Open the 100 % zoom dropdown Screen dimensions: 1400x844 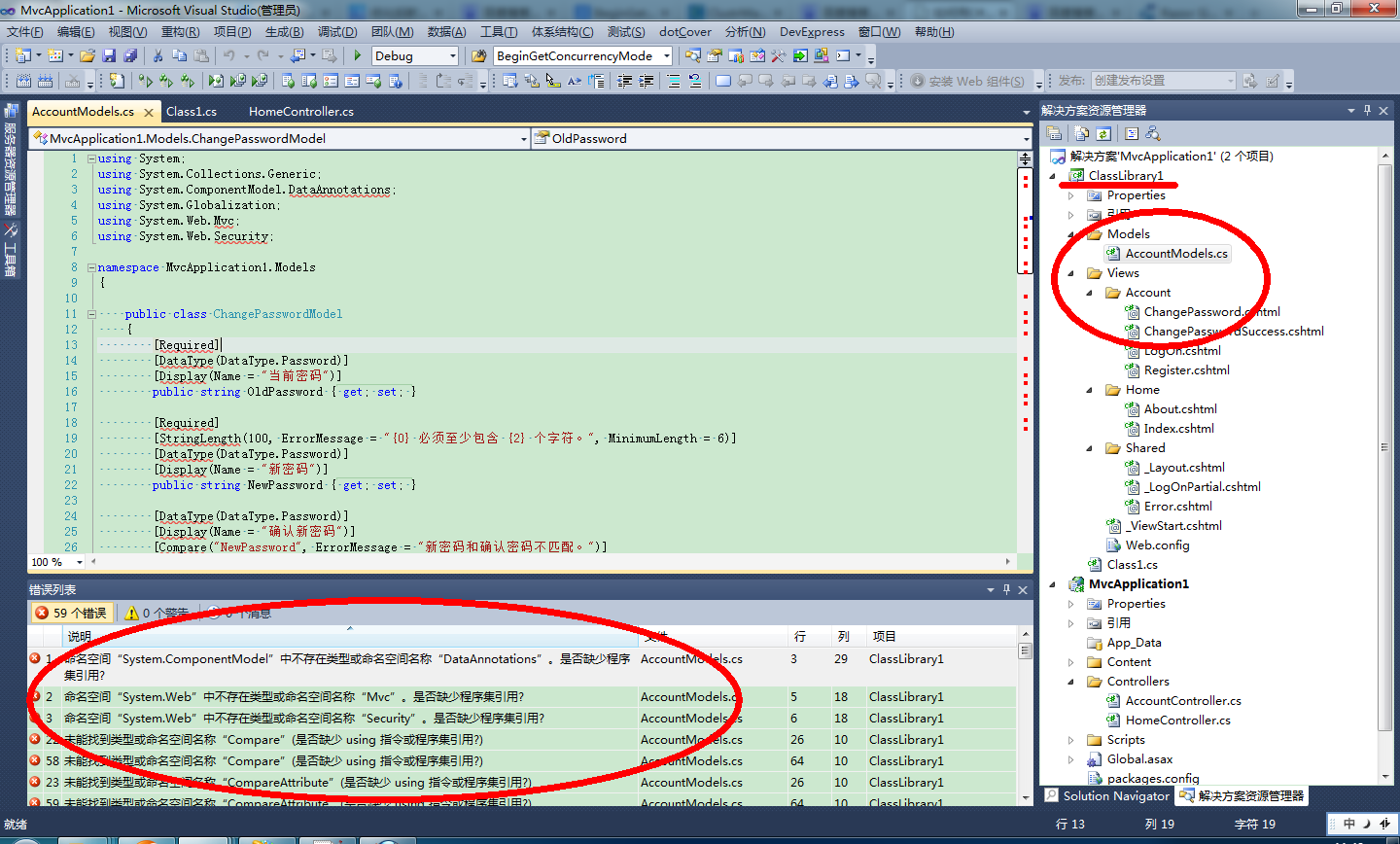[80, 562]
